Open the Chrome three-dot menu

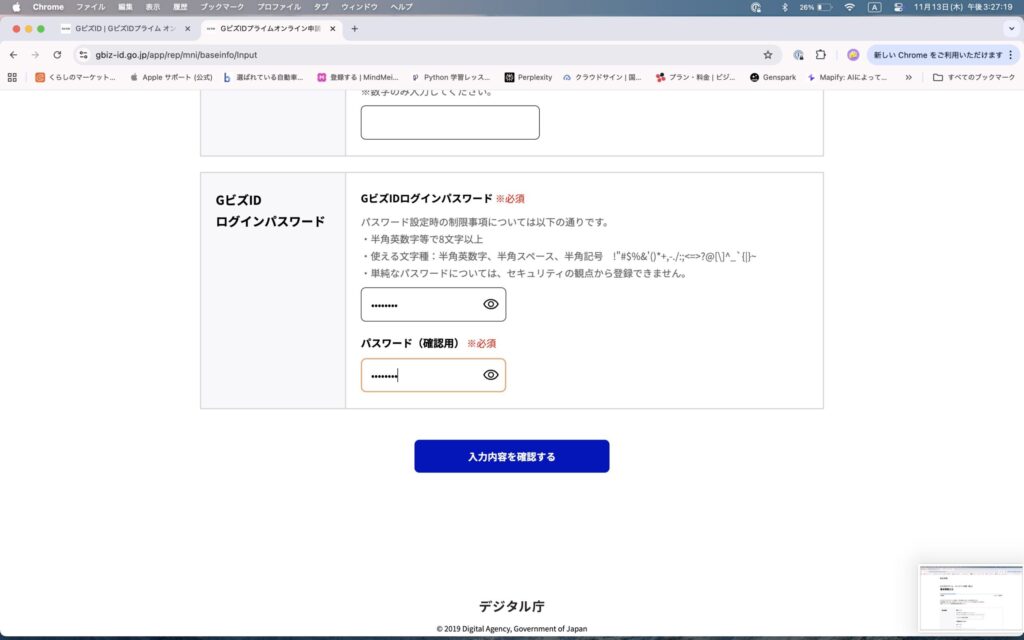point(1010,55)
